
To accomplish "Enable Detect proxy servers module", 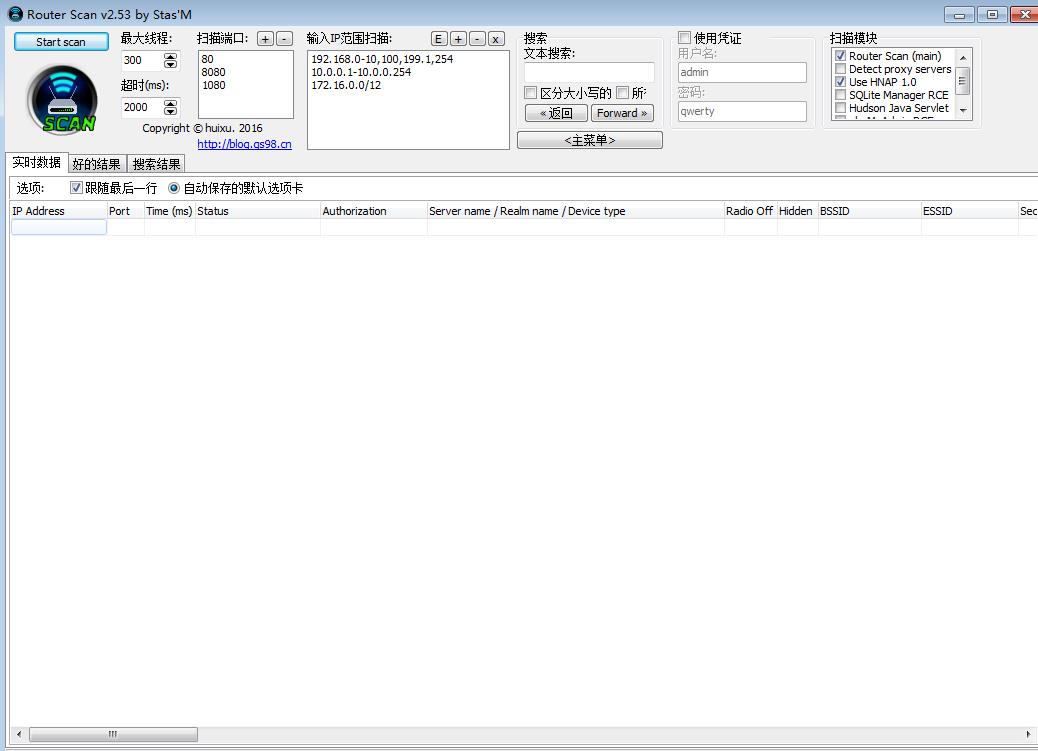I will point(840,69).
